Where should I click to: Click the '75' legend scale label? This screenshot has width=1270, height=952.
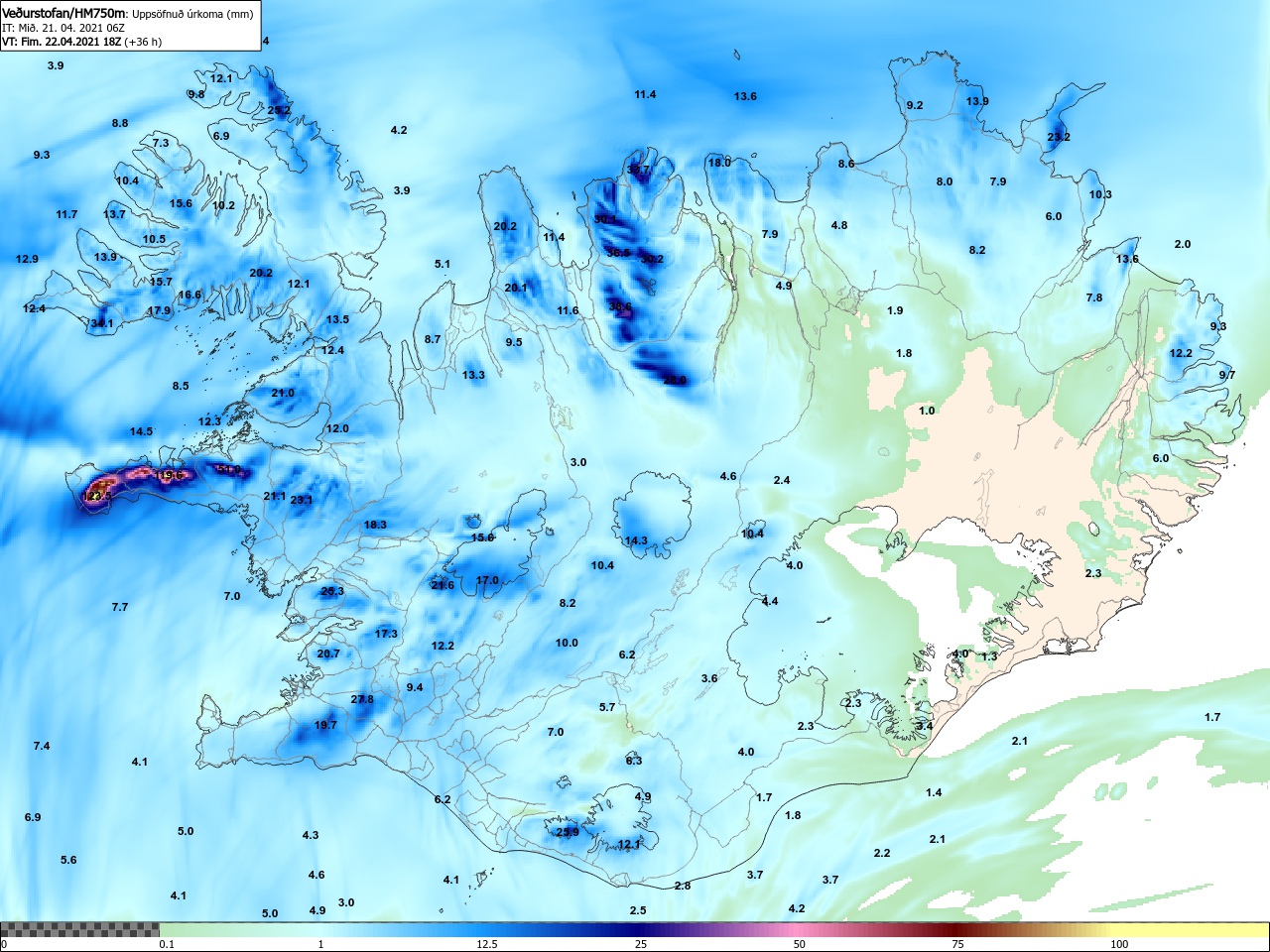pos(957,944)
